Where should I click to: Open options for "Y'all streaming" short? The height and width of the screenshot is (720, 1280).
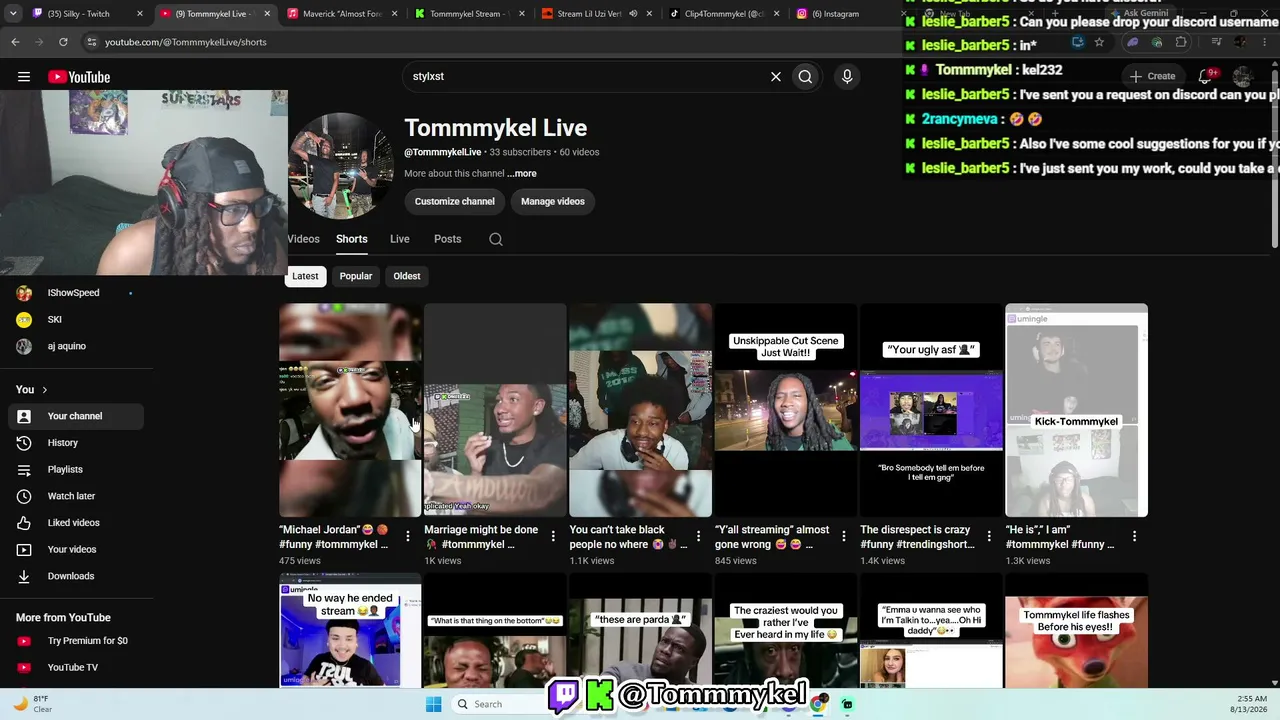click(843, 537)
